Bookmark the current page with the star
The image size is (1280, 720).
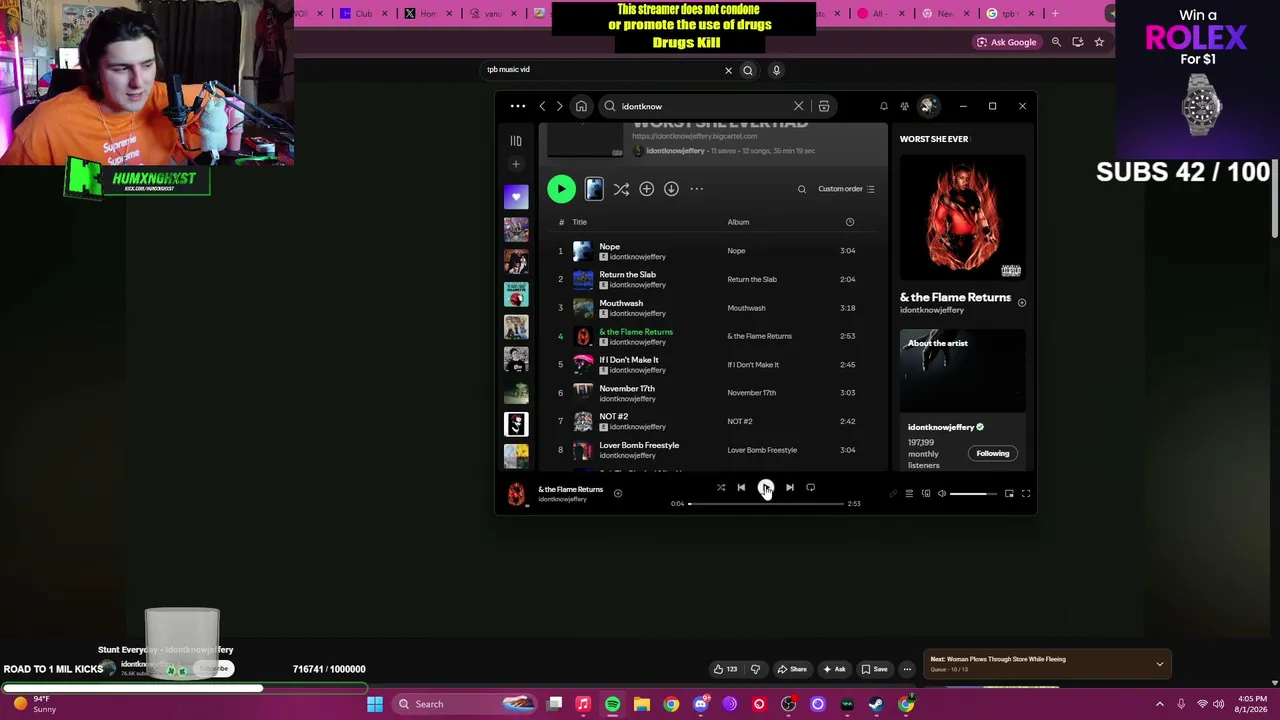1099,42
